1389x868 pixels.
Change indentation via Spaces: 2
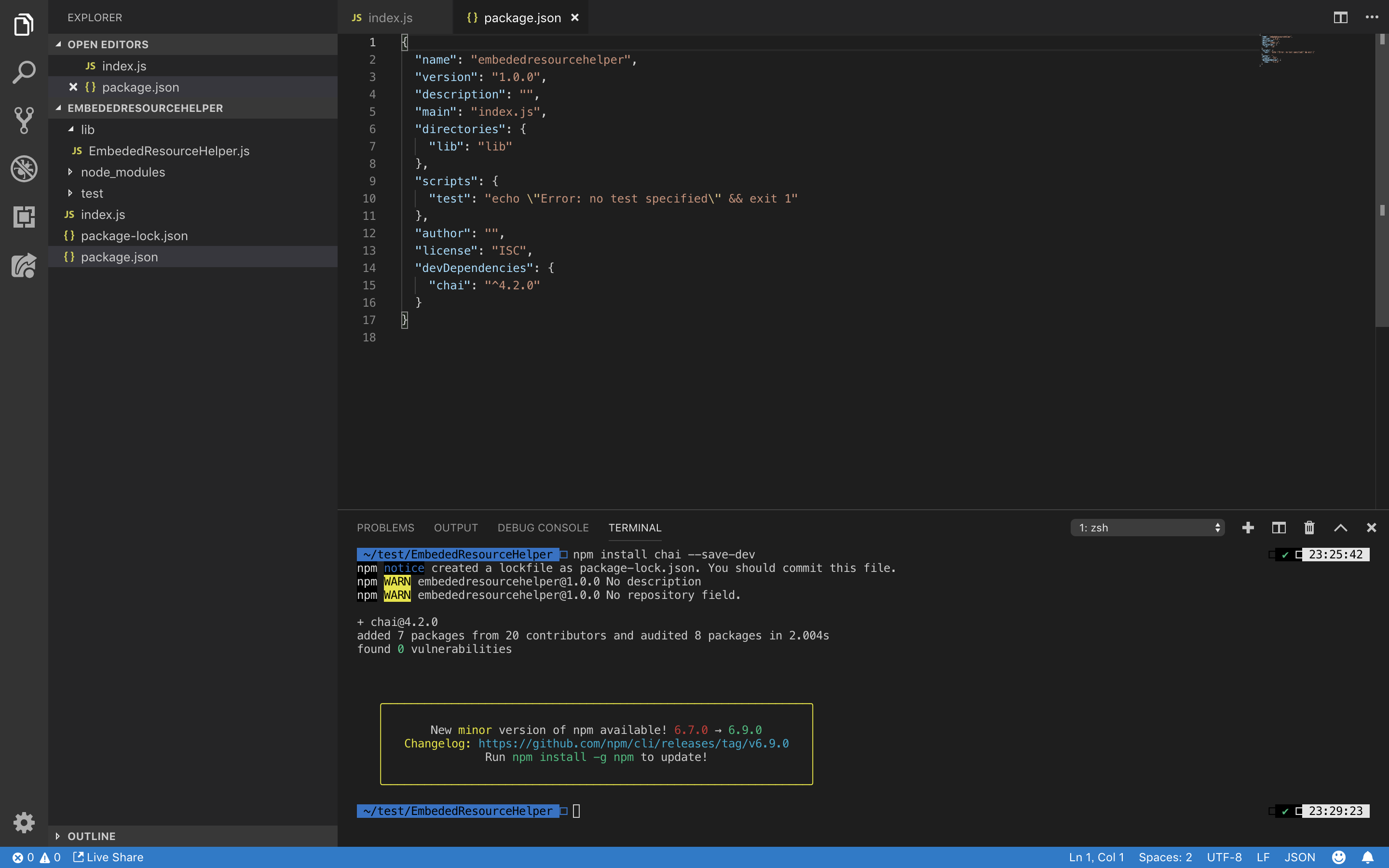[1165, 857]
